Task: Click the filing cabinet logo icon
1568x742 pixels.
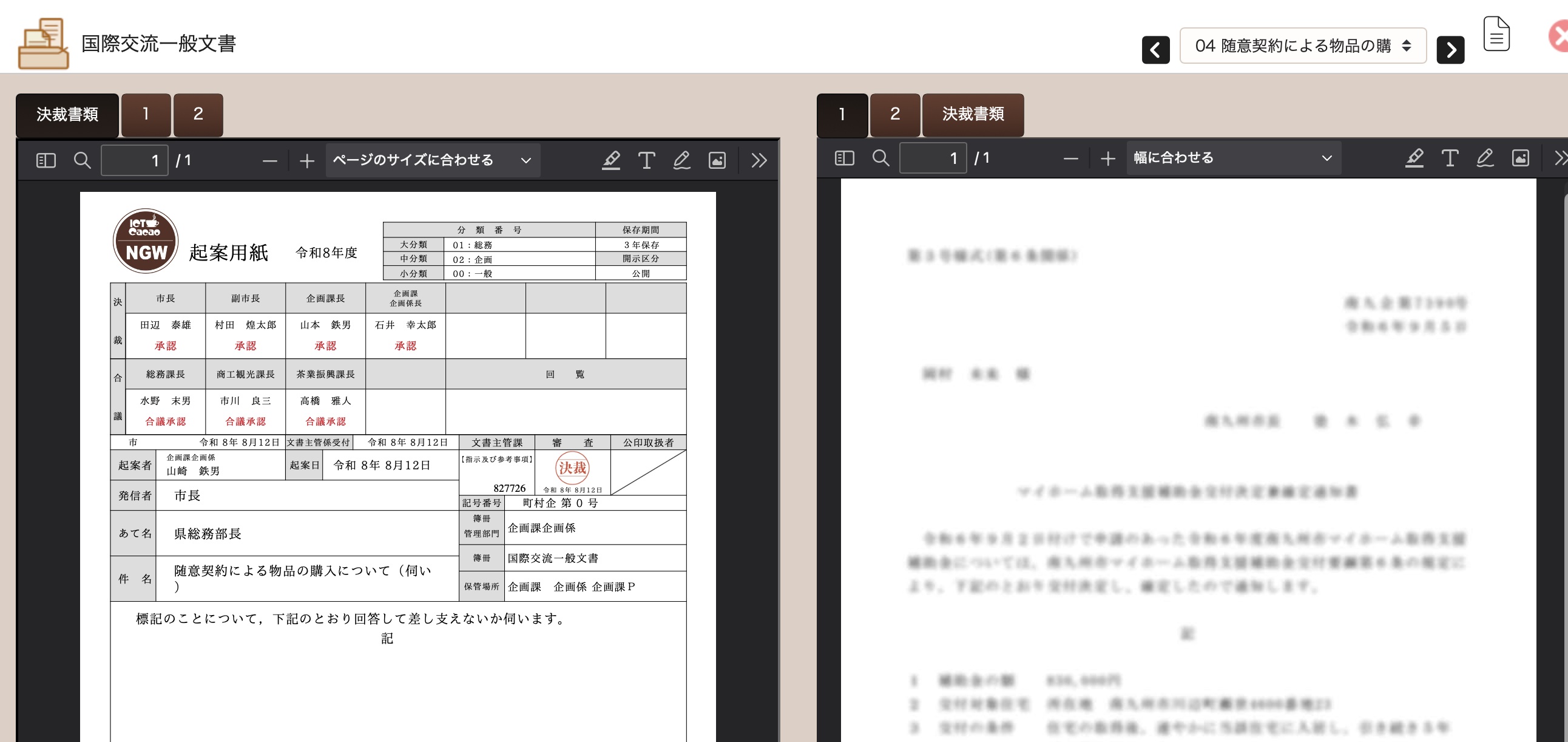Action: pos(43,43)
